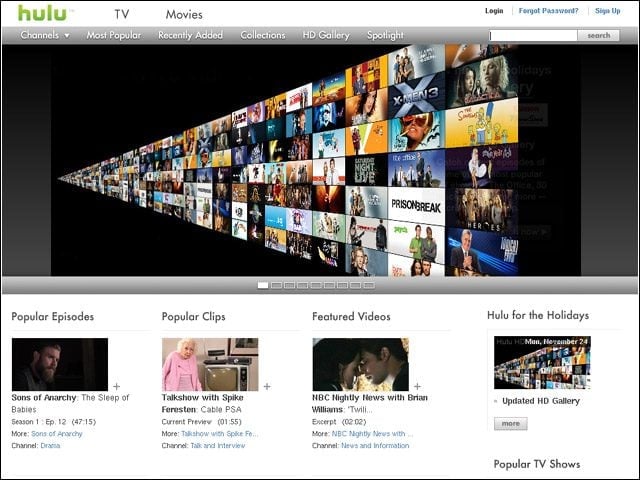Open the HD Gallery
This screenshot has height=480, width=640.
pos(326,35)
